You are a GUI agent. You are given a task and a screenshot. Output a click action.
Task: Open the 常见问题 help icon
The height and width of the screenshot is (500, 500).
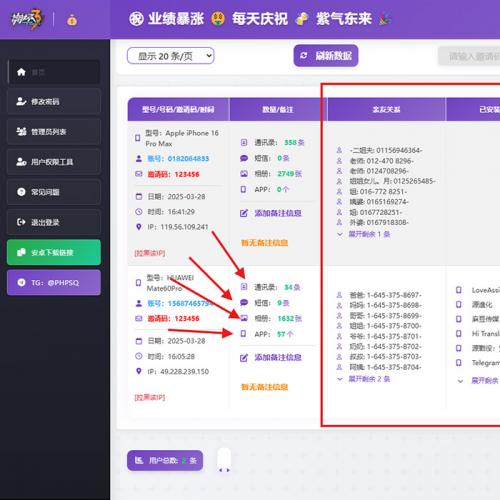tap(21, 192)
